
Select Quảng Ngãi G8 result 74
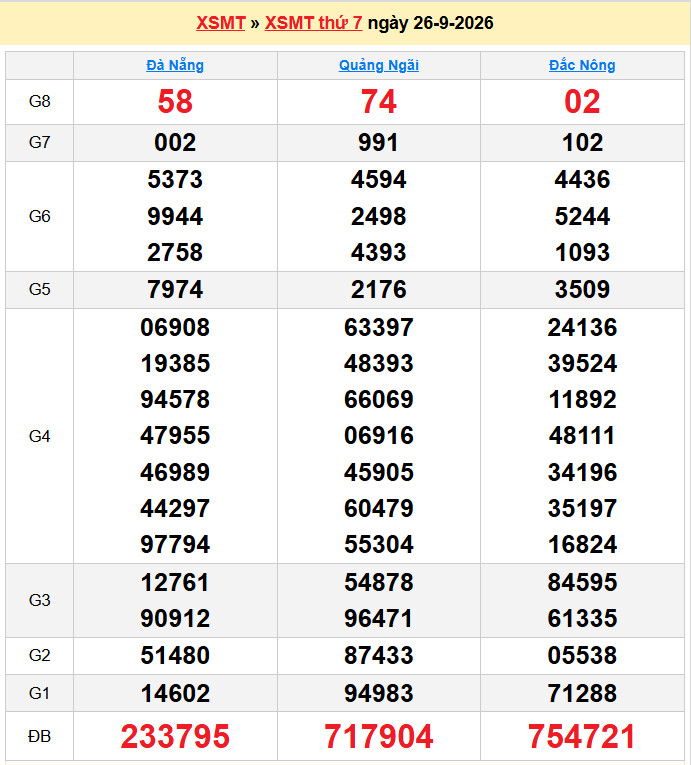coord(379,102)
